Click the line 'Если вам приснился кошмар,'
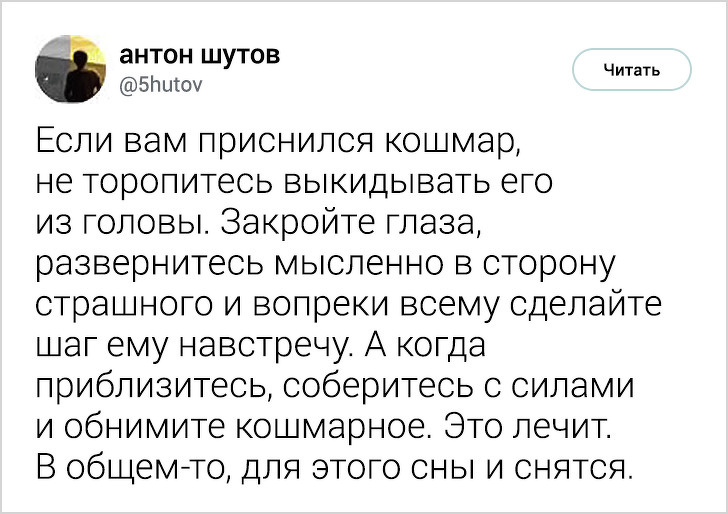The height and width of the screenshot is (514, 728). click(278, 140)
